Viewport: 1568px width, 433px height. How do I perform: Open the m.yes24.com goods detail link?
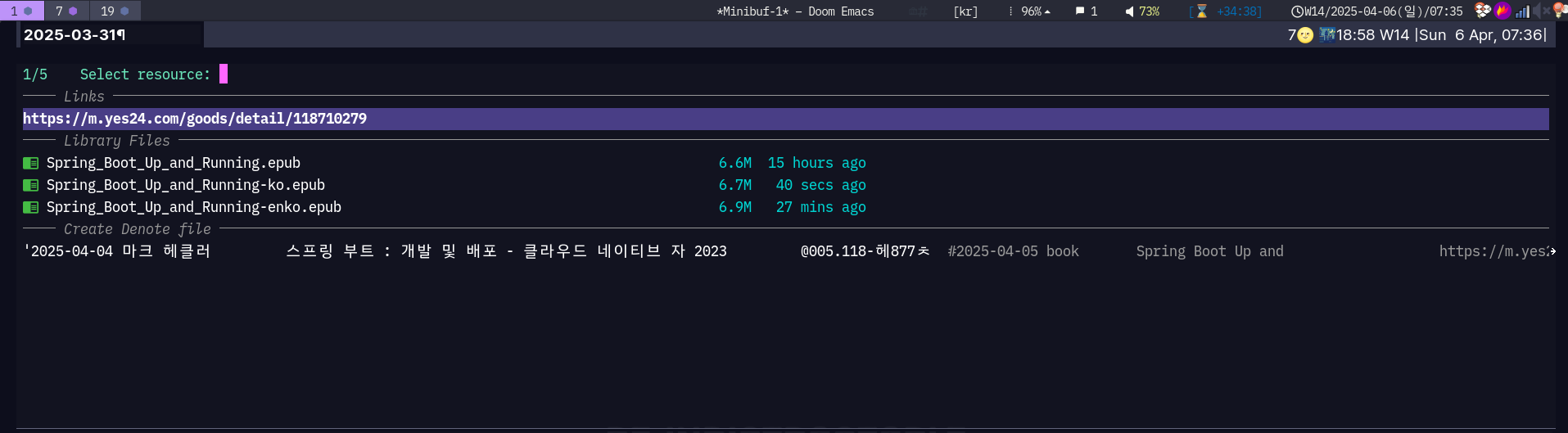click(195, 119)
